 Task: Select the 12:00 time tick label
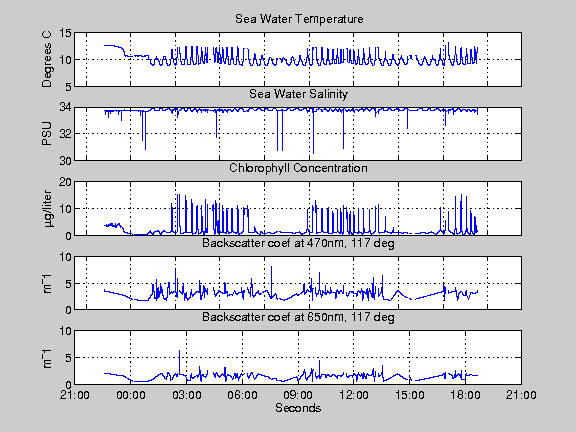pos(354,395)
